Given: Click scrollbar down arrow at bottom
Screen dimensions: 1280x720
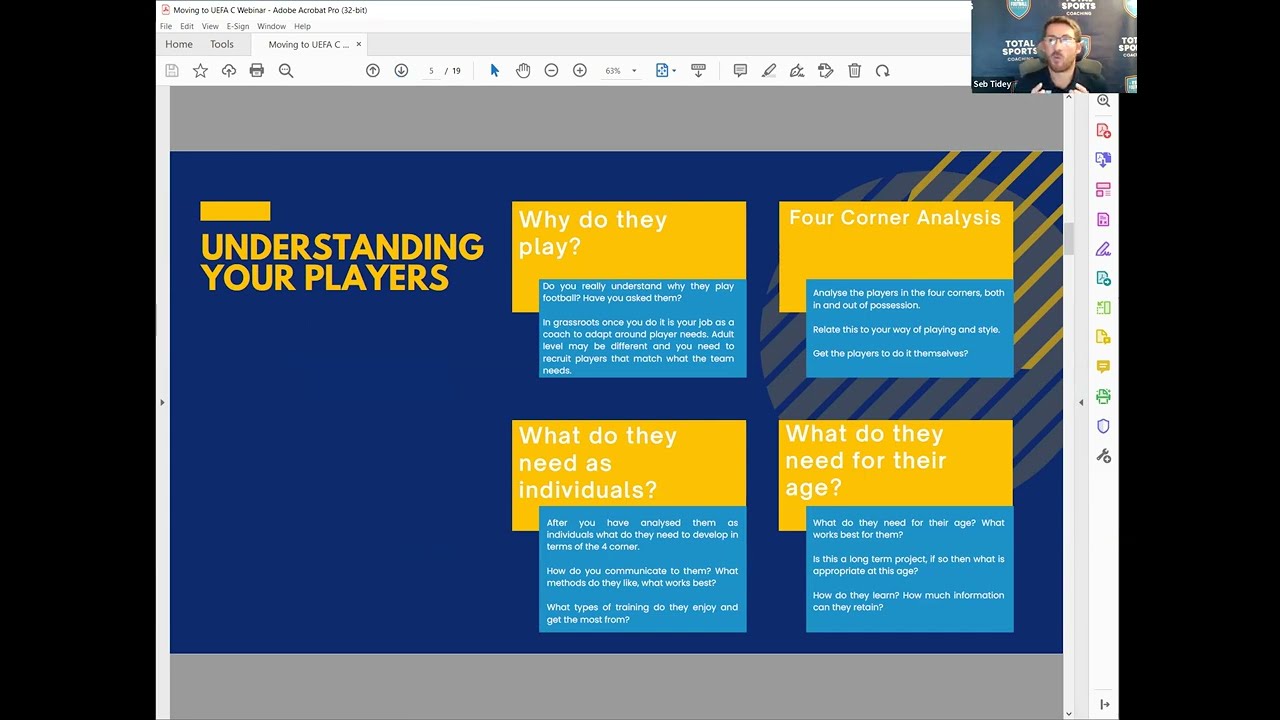Looking at the screenshot, I should [1068, 713].
